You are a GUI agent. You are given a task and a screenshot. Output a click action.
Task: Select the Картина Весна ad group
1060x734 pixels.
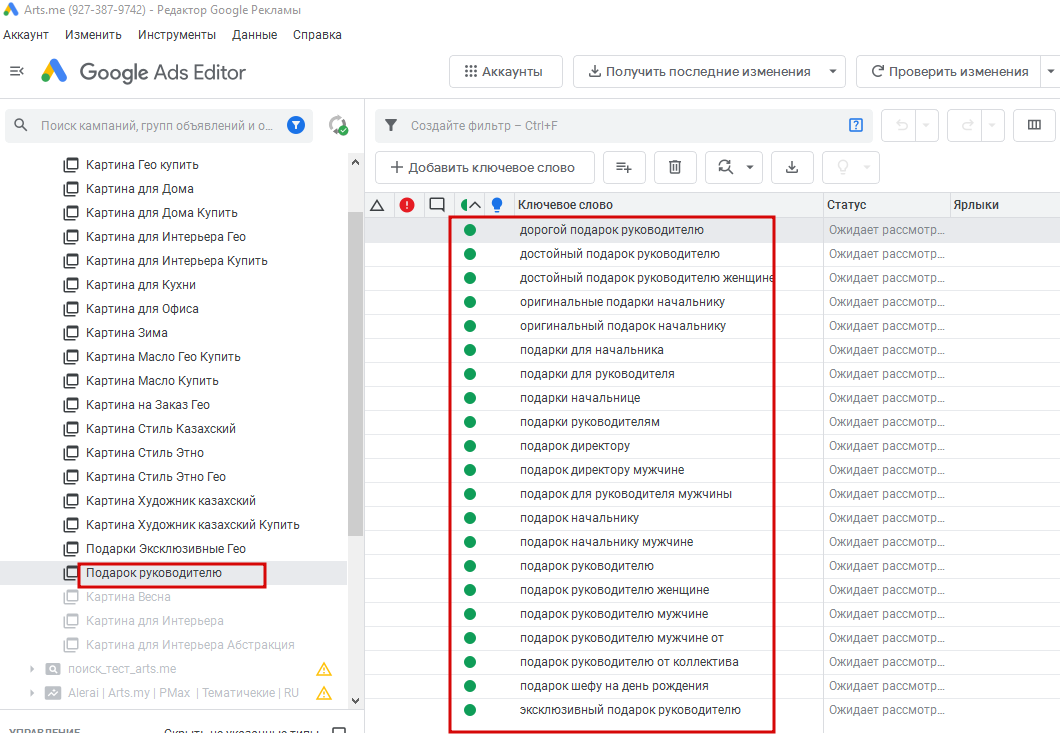(128, 597)
